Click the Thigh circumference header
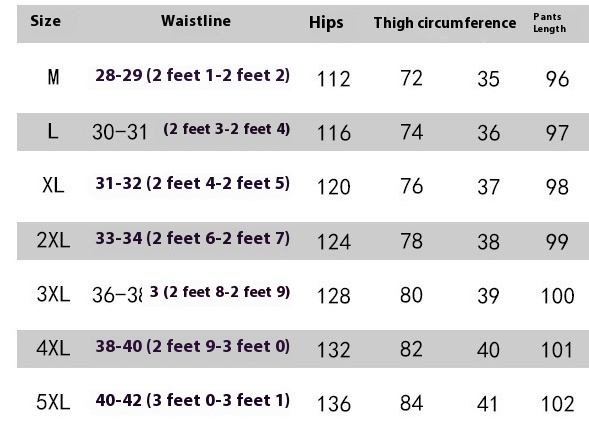This screenshot has width=589, height=432. coord(445,23)
